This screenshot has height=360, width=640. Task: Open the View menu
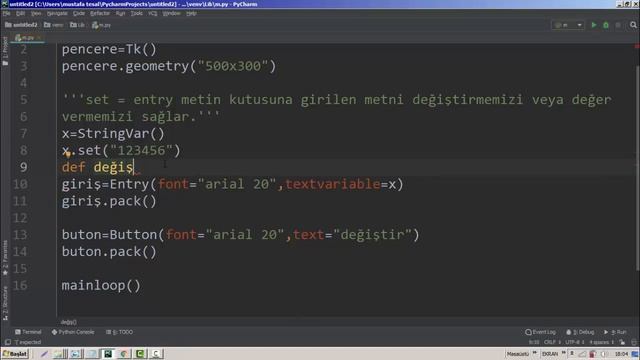coord(36,13)
